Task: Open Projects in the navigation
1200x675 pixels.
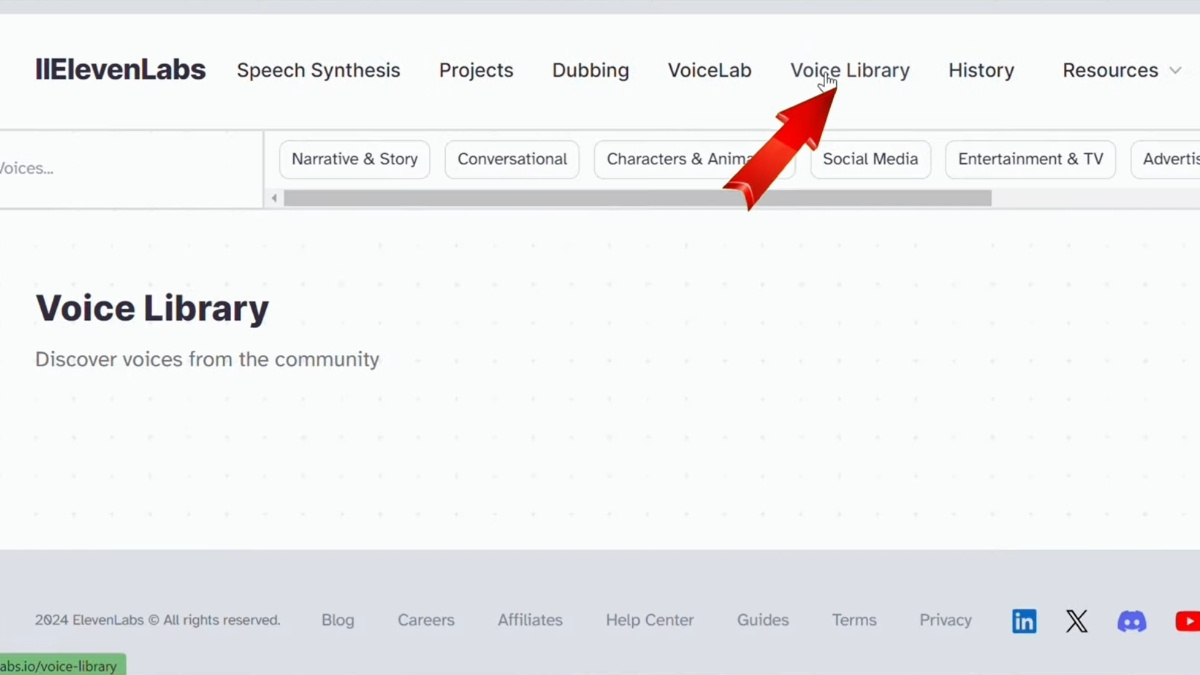Action: click(x=476, y=70)
